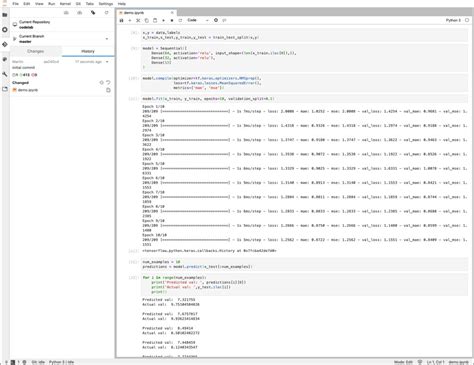Push committed changes in Git panel

(x=80, y=13)
